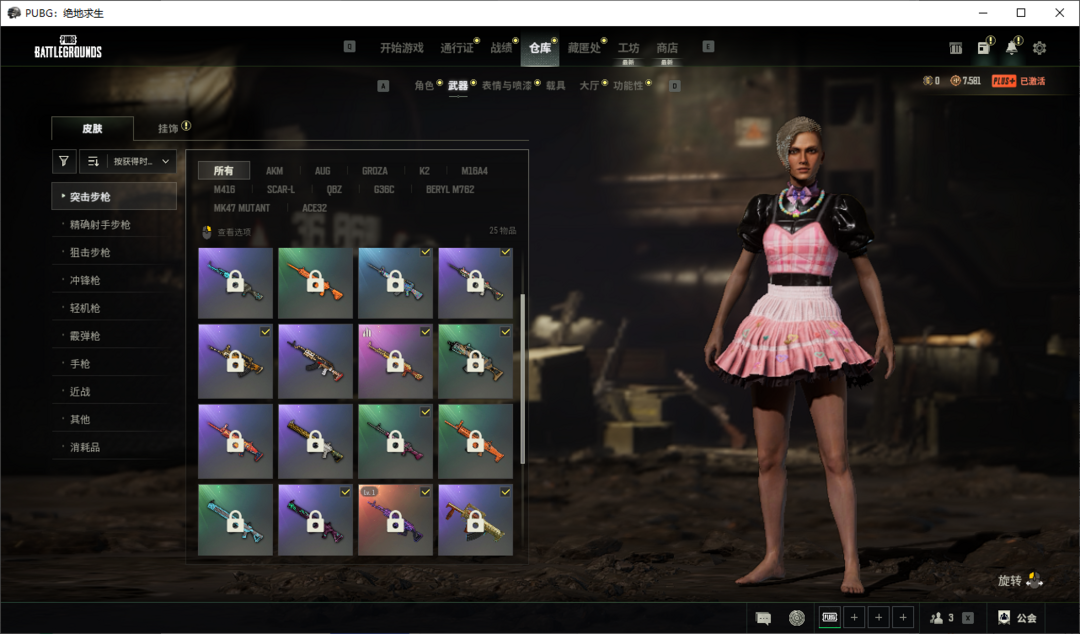
Task: Select the orange rifle skin thumbnail, first row
Action: tap(316, 283)
